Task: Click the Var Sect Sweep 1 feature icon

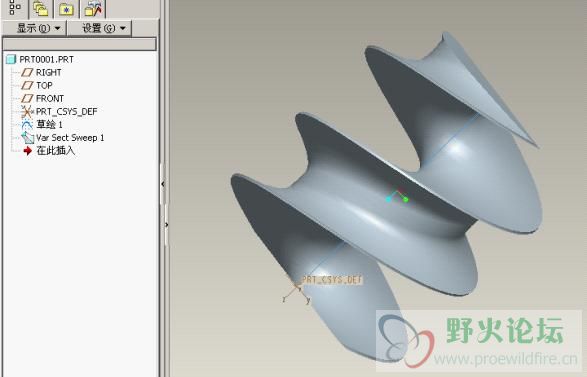Action: [x=27, y=138]
